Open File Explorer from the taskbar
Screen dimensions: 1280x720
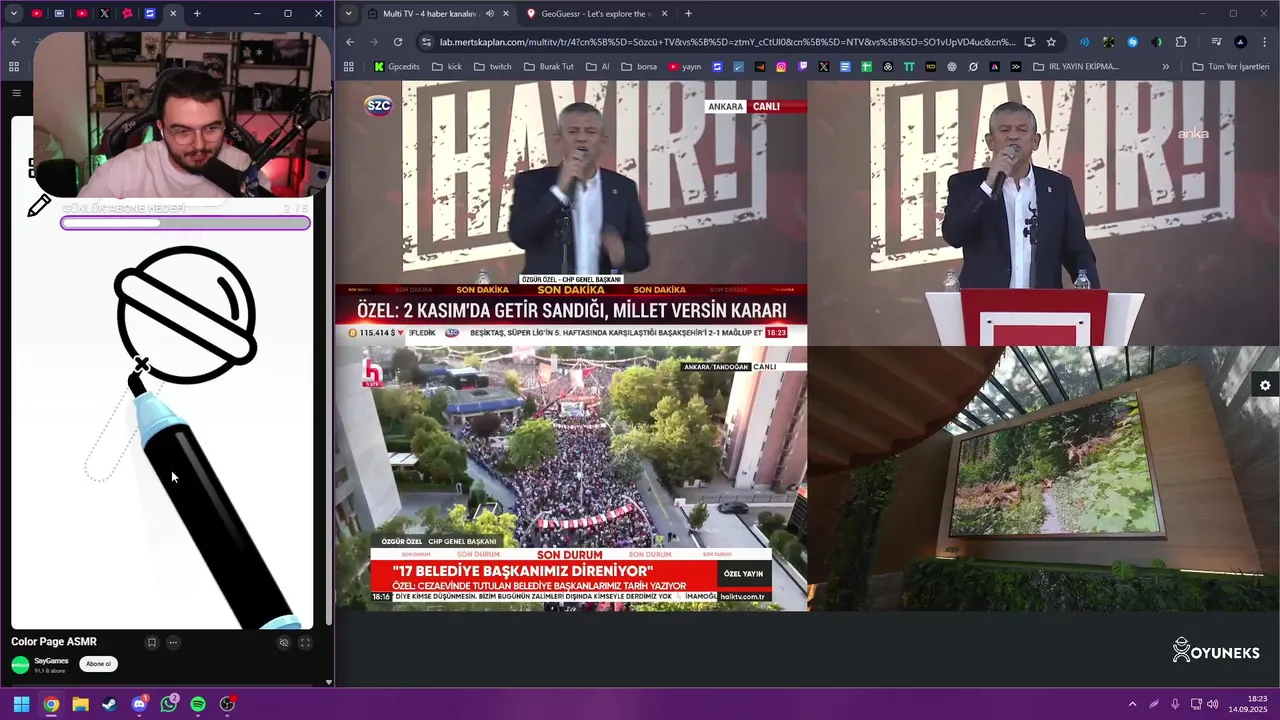pyautogui.click(x=80, y=704)
